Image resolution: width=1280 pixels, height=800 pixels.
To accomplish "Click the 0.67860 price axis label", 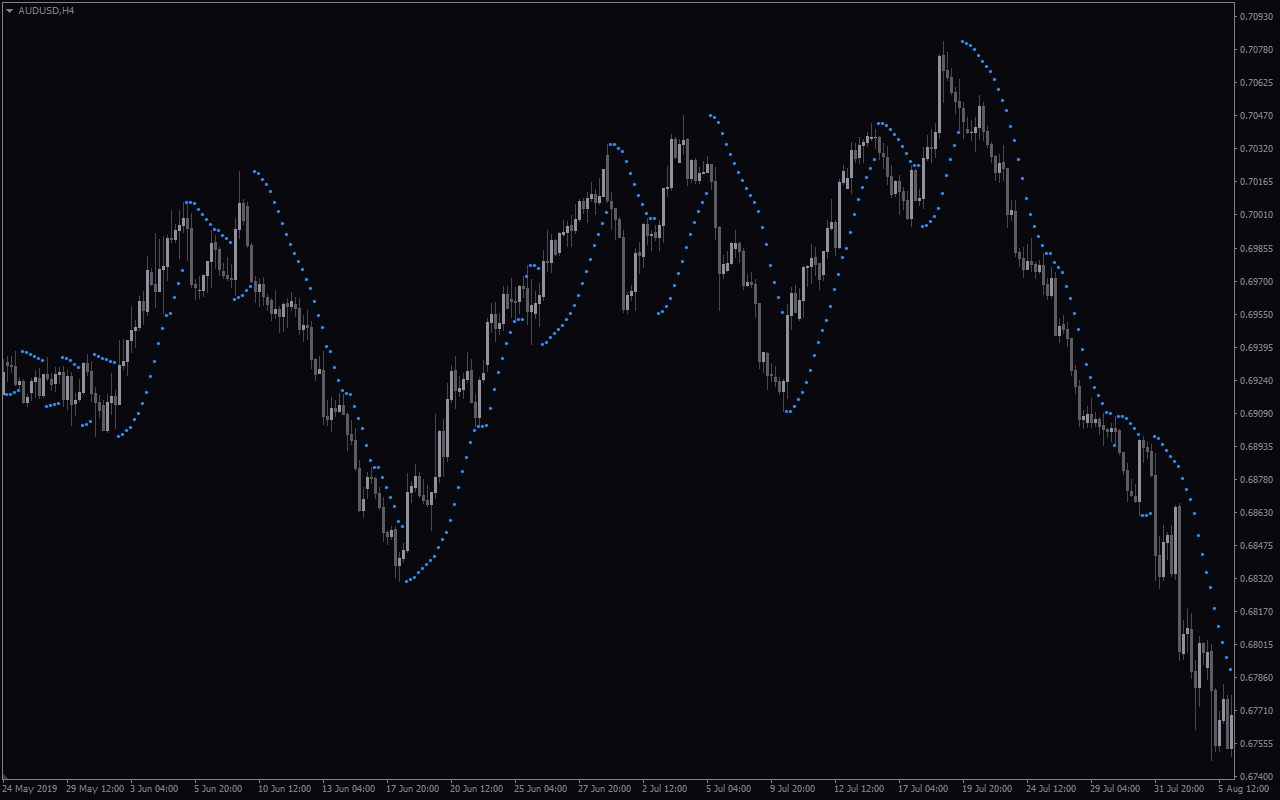I will 1256,677.
